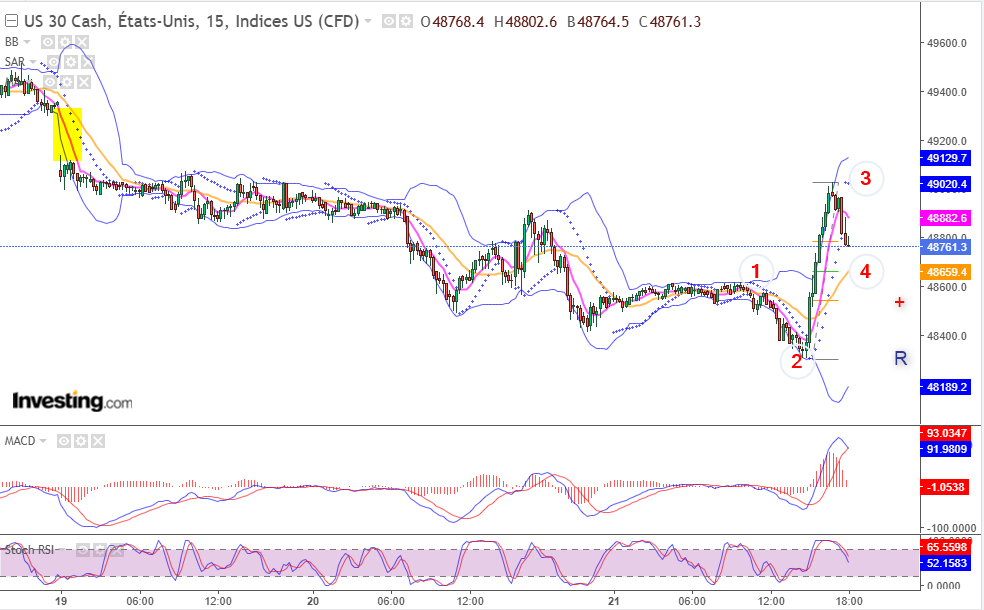The image size is (984, 610).
Task: Click the 49400.0 tick on the price axis
Action: coord(946,92)
